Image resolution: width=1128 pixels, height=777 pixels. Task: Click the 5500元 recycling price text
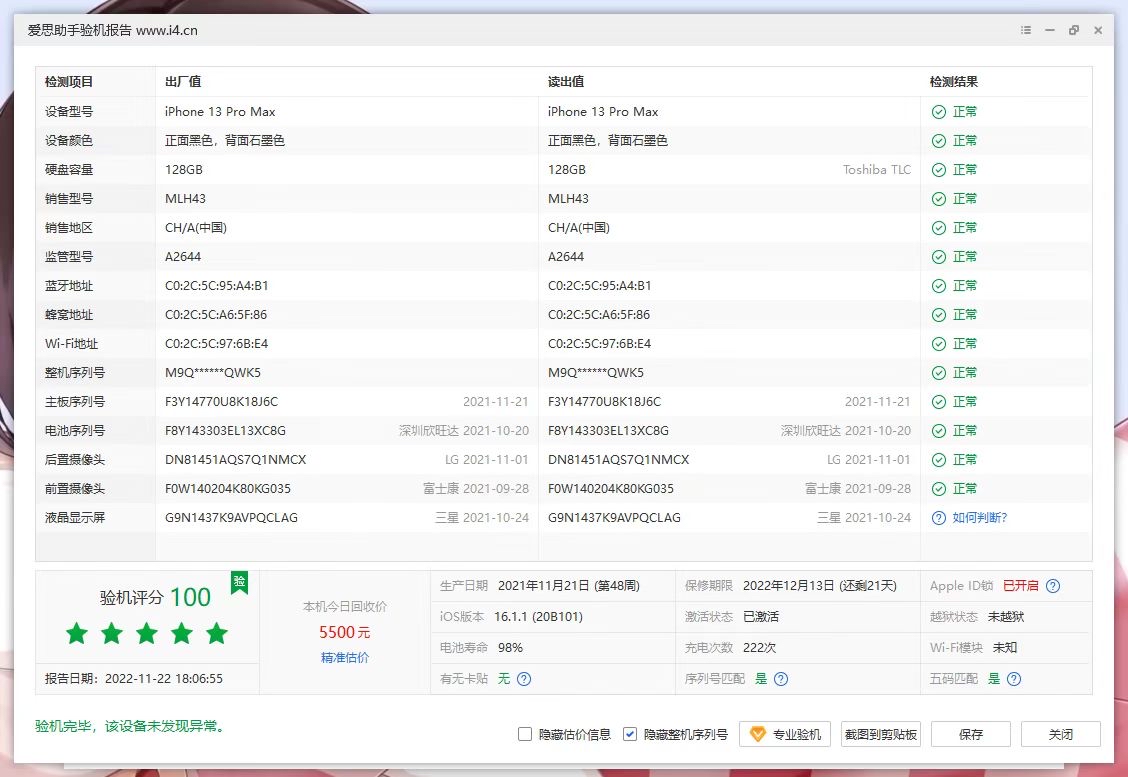click(x=347, y=631)
